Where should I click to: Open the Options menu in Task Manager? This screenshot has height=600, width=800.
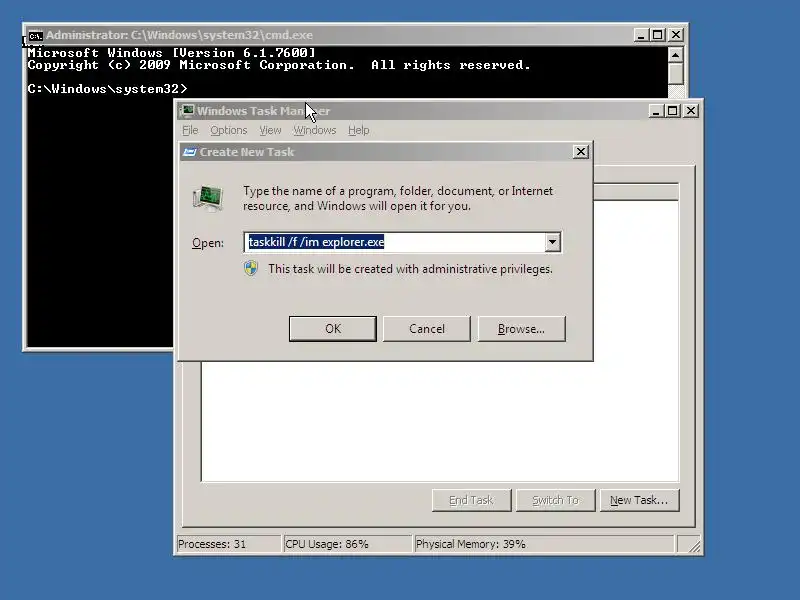[x=229, y=130]
